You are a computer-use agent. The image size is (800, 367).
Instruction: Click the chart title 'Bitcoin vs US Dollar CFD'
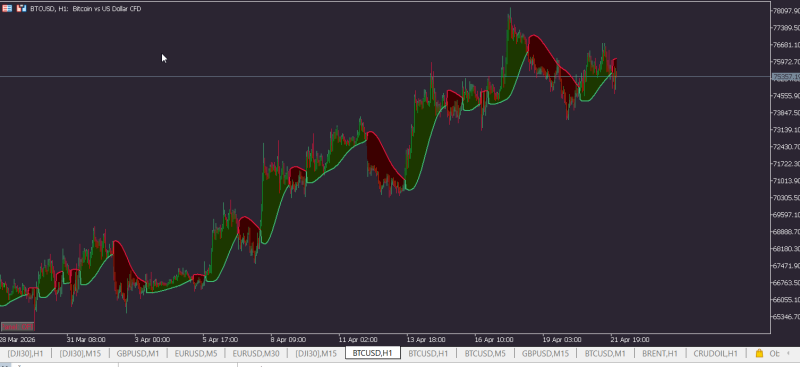pyautogui.click(x=107, y=9)
